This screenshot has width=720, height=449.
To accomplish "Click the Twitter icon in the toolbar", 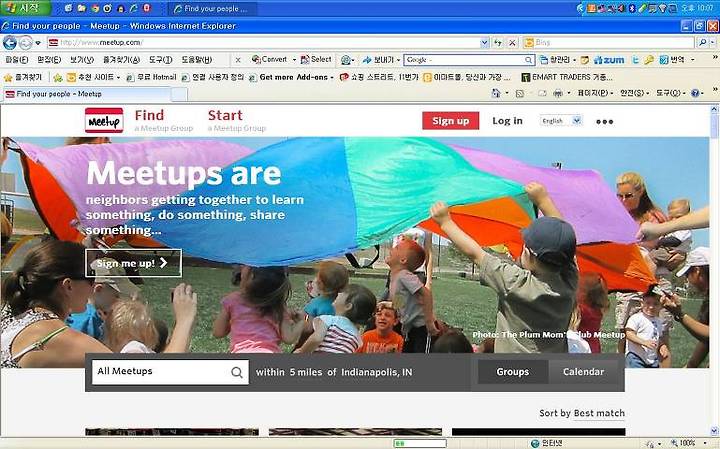I will [x=635, y=60].
